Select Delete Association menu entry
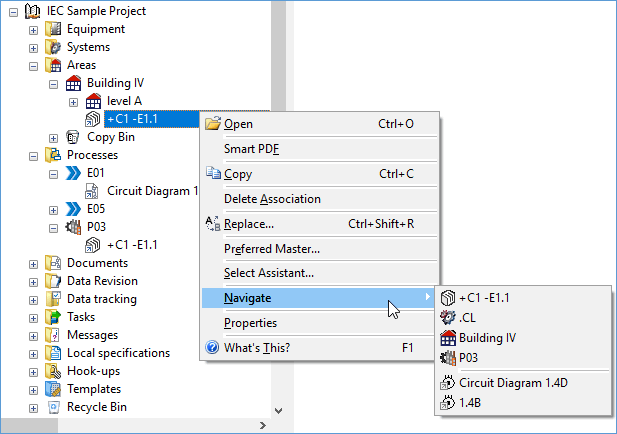617x434 pixels. click(x=272, y=199)
